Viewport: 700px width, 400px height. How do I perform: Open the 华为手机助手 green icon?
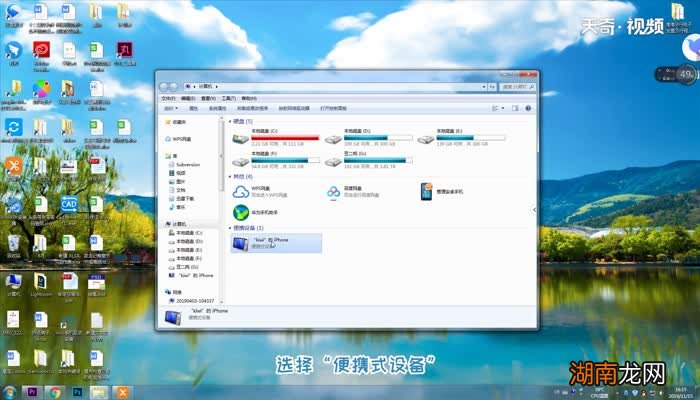point(241,212)
